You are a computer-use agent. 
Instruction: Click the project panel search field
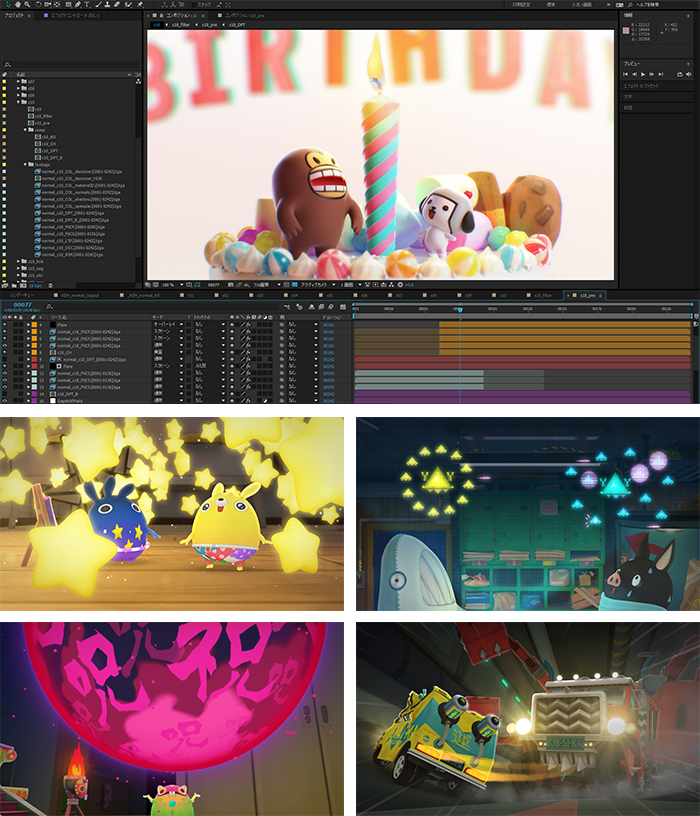coord(70,66)
